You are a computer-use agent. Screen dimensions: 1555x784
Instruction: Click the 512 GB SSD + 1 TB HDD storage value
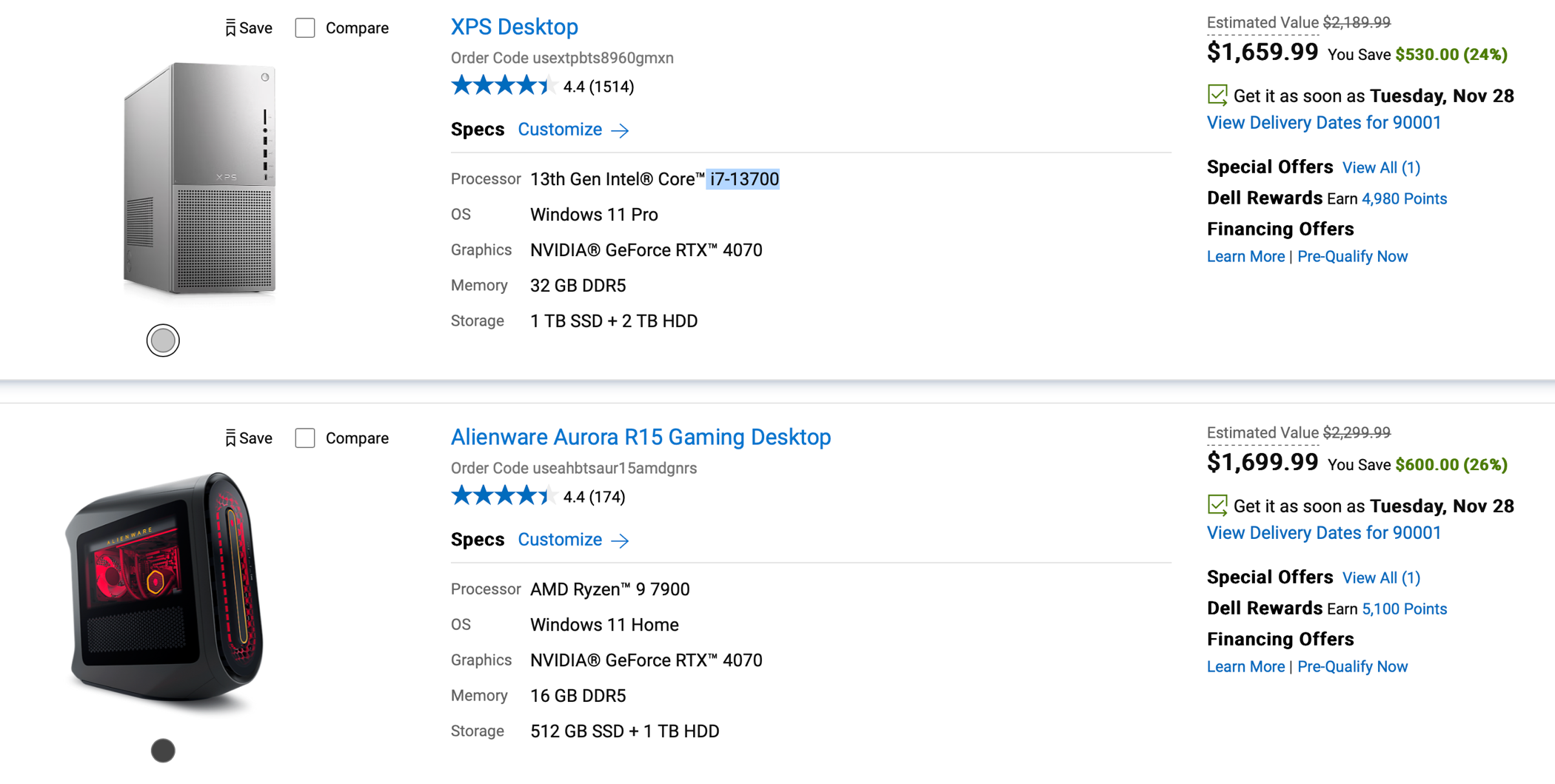tap(625, 731)
